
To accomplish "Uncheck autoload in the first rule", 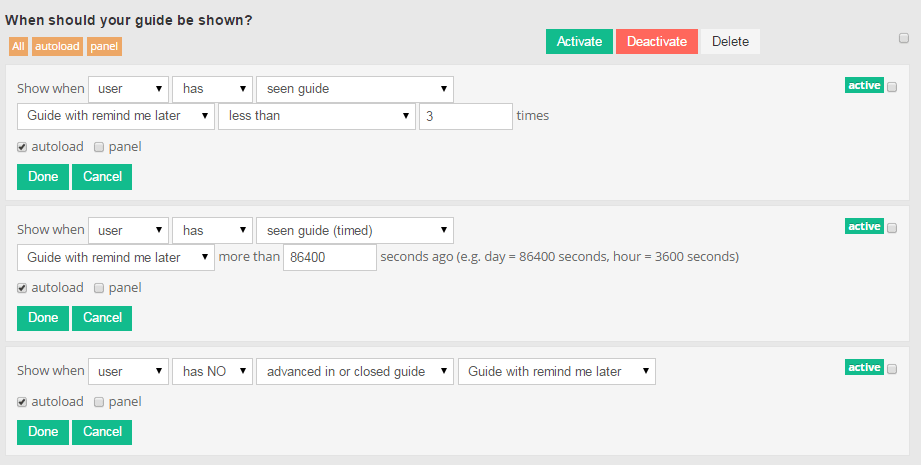I will click(x=23, y=147).
